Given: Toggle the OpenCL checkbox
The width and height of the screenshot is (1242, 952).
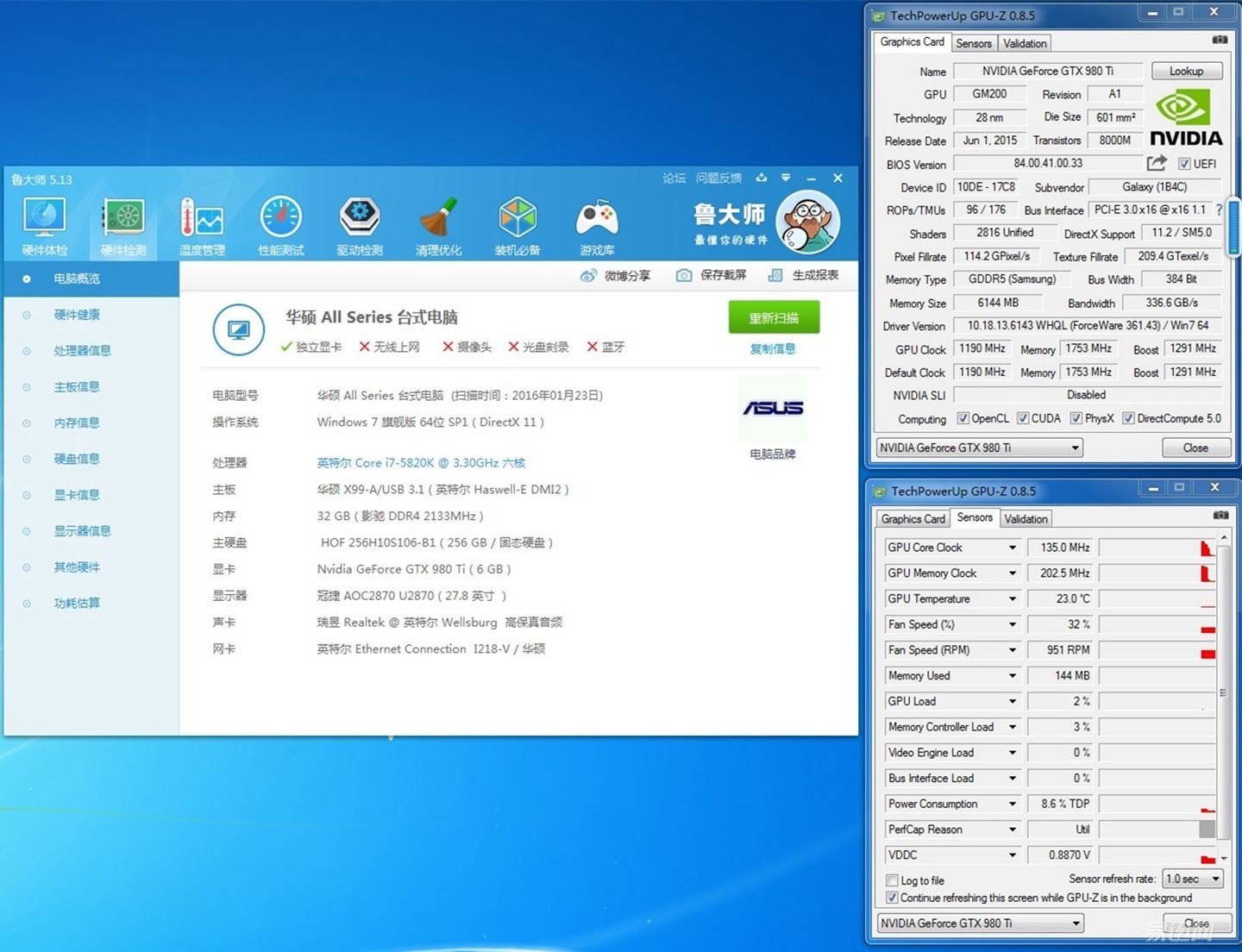Looking at the screenshot, I should coord(963,418).
